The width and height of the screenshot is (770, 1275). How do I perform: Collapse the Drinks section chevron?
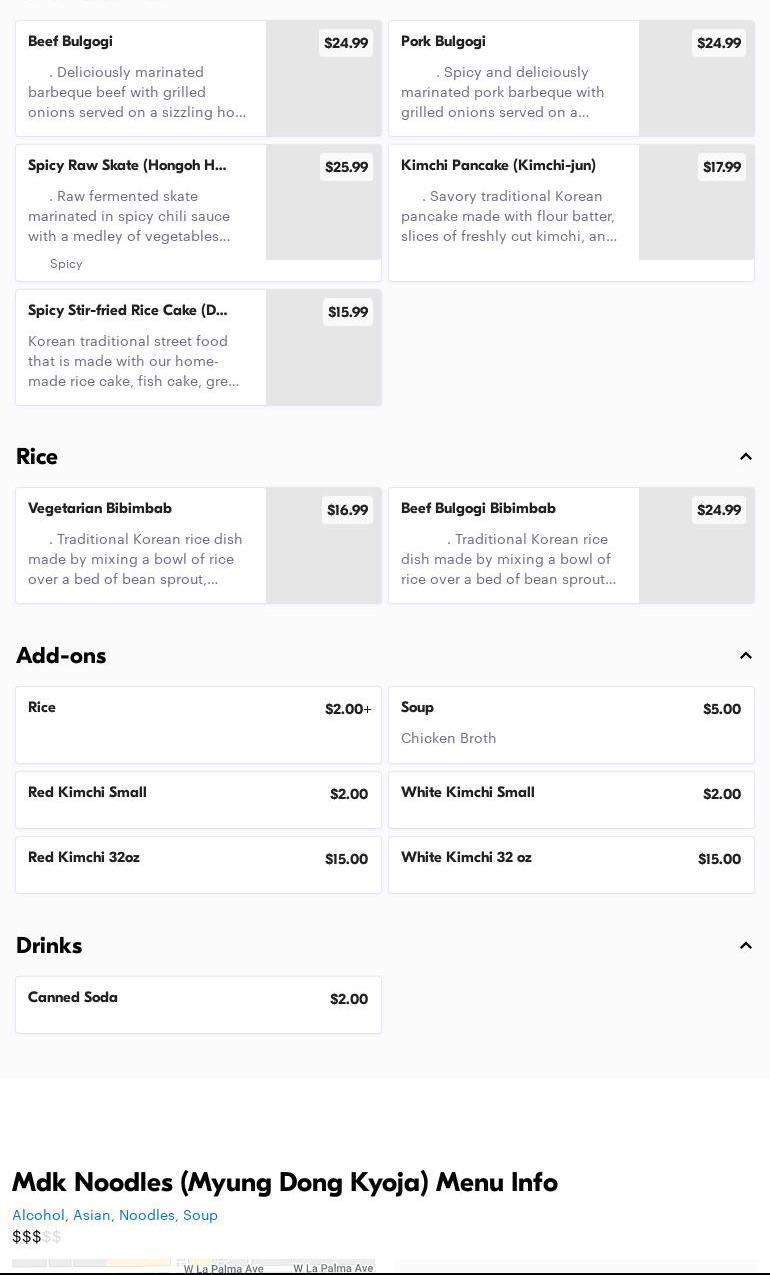pyautogui.click(x=745, y=946)
